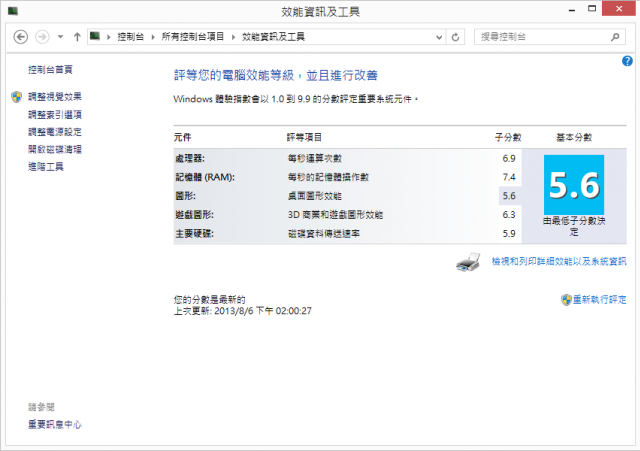Click shield icon beside 重新執行評定
Screen dimensions: 640x451
coord(566,300)
